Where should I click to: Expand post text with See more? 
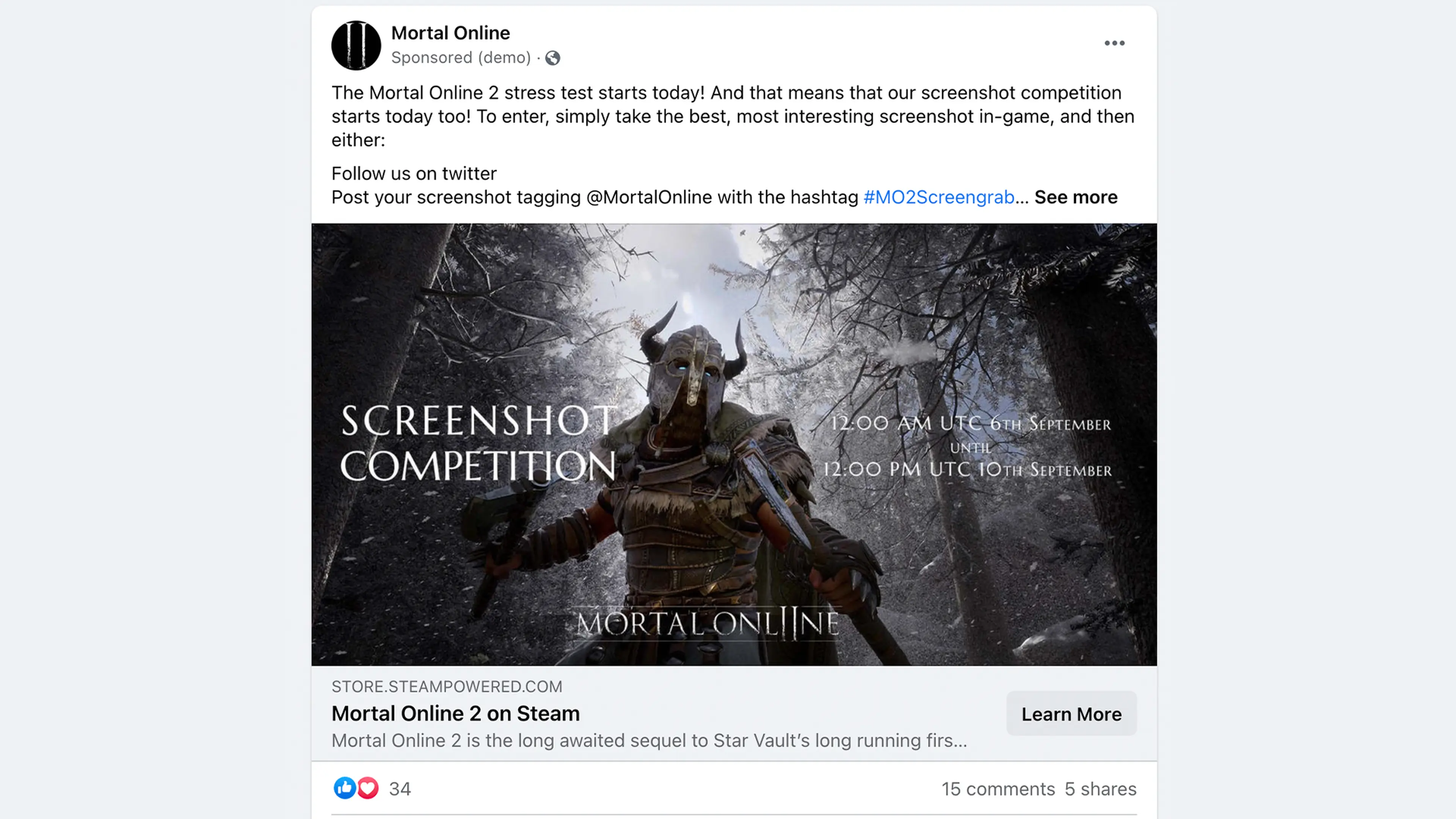pos(1076,197)
